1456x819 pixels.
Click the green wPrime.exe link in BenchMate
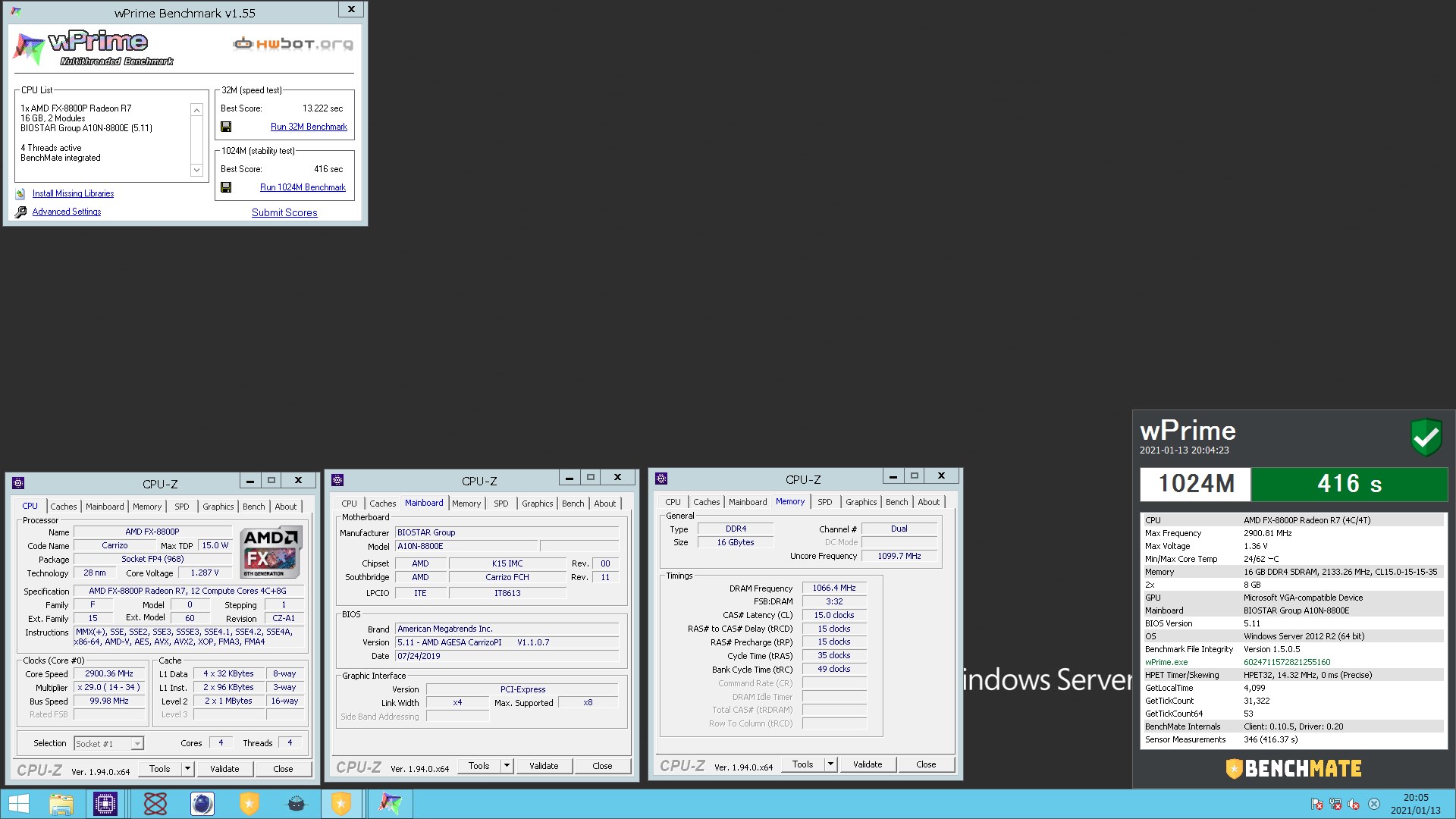click(x=1166, y=662)
